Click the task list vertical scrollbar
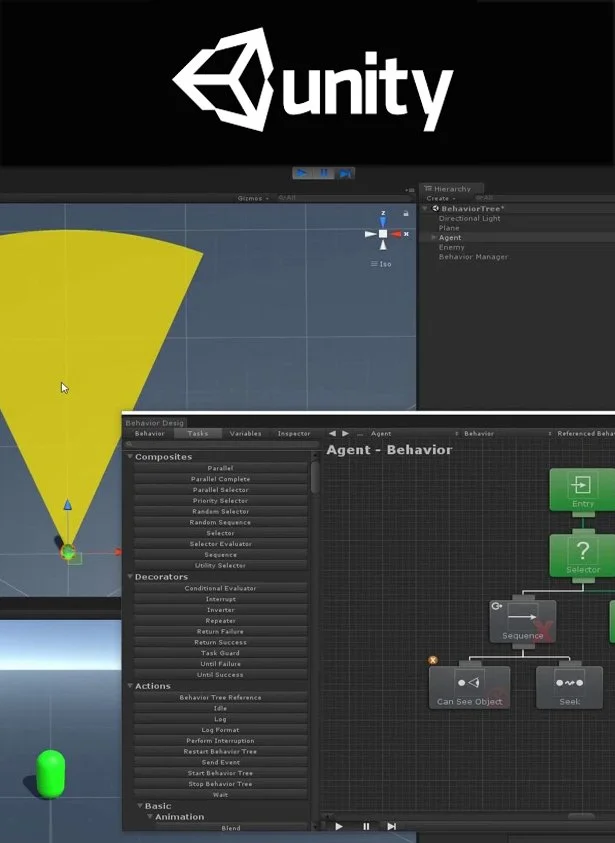 (315, 477)
